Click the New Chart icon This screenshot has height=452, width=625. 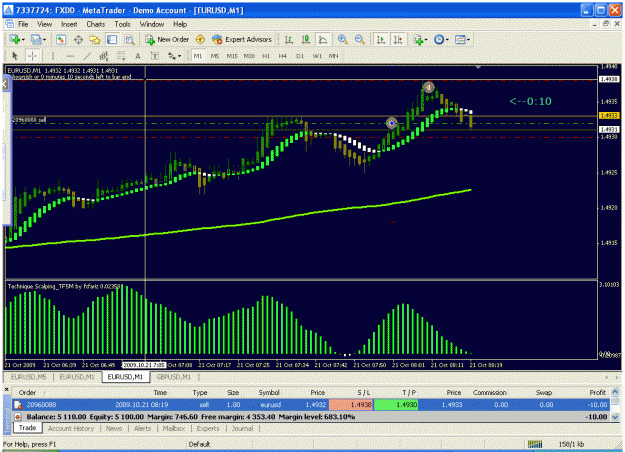point(15,39)
